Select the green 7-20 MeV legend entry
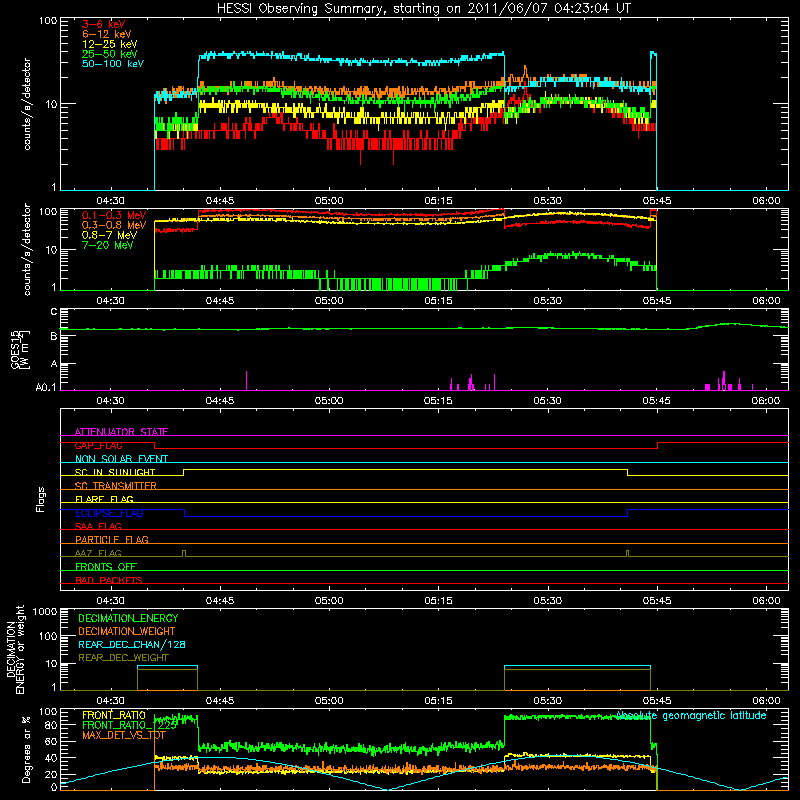The image size is (800, 800). click(107, 245)
